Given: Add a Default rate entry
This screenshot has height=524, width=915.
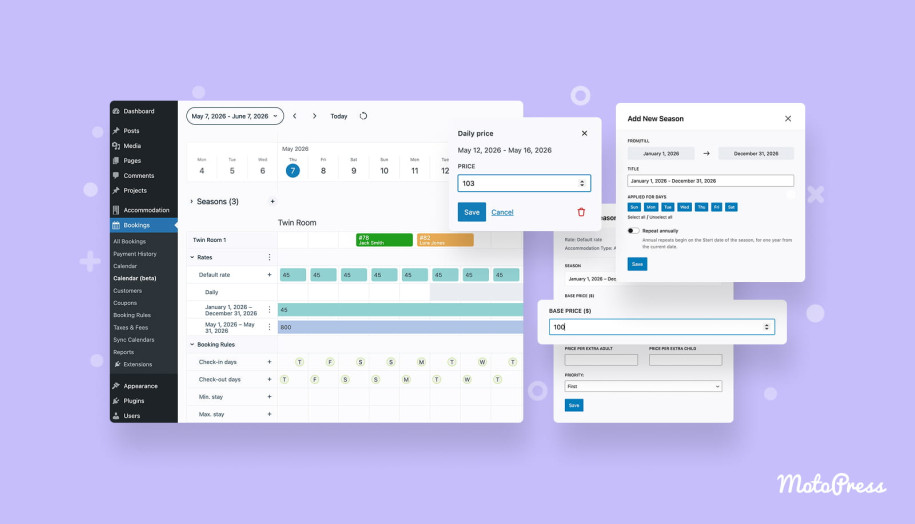Looking at the screenshot, I should point(269,275).
